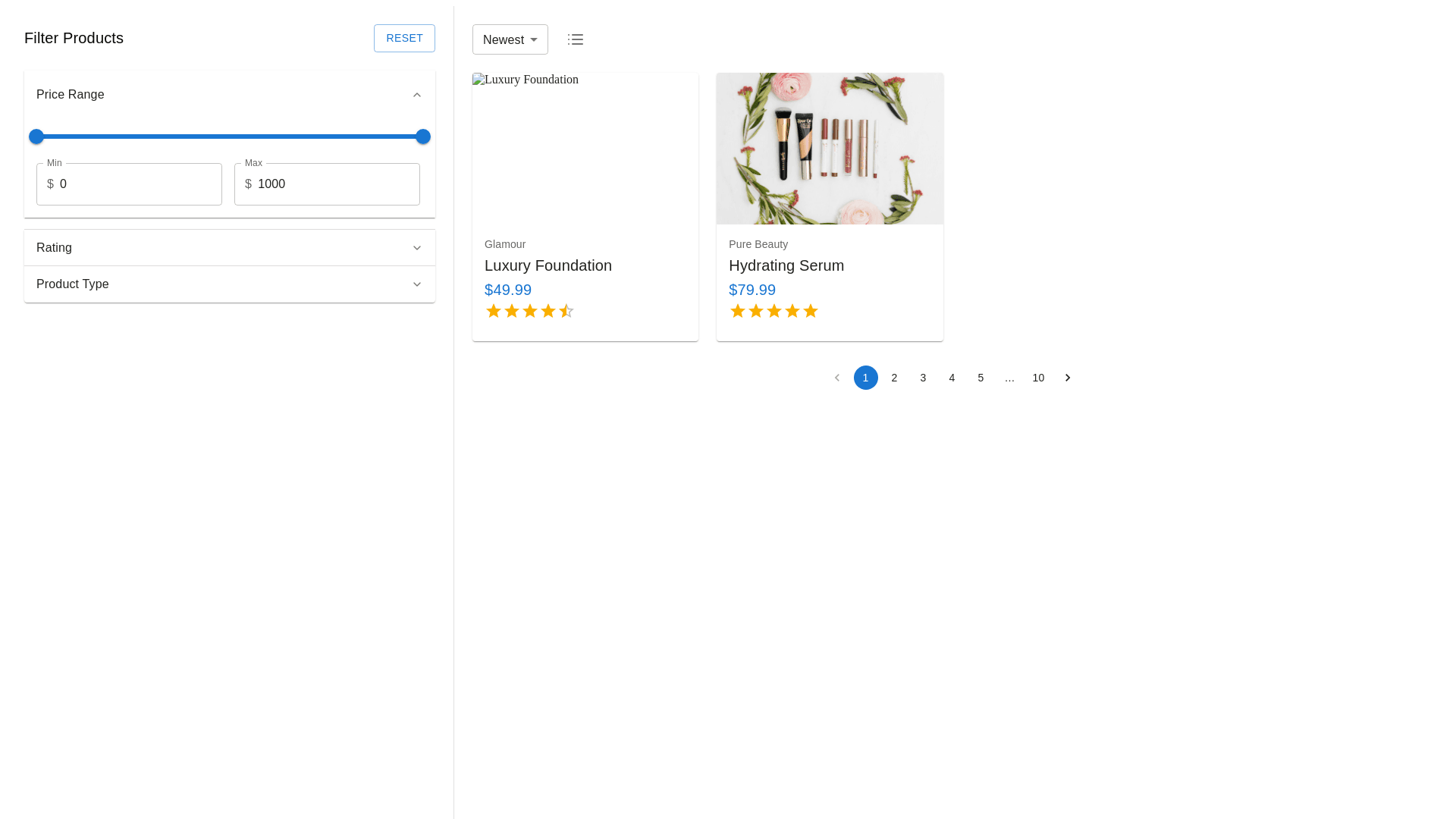The width and height of the screenshot is (1456, 819).
Task: Open the Luxury Foundation product title
Action: click(x=548, y=265)
